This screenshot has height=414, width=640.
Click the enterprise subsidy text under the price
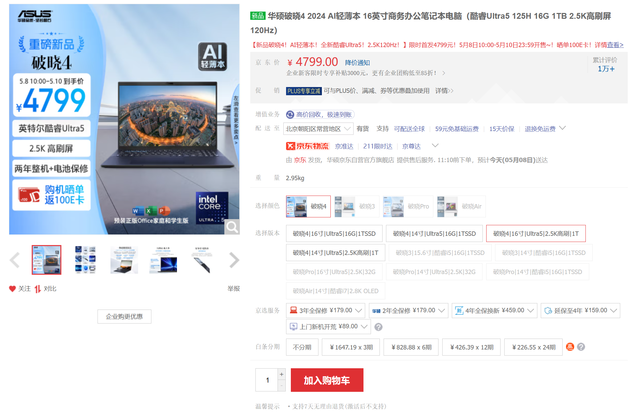point(366,73)
